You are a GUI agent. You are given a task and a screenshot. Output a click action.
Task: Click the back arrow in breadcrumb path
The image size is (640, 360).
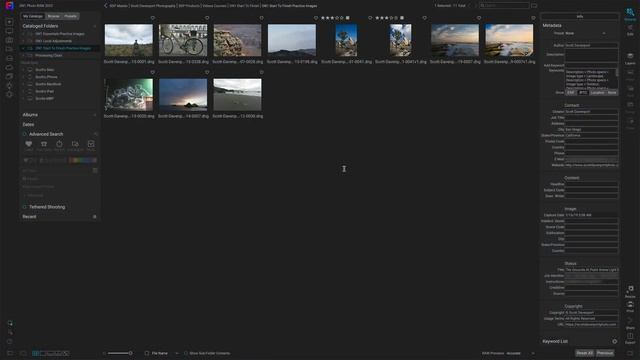[106, 6]
